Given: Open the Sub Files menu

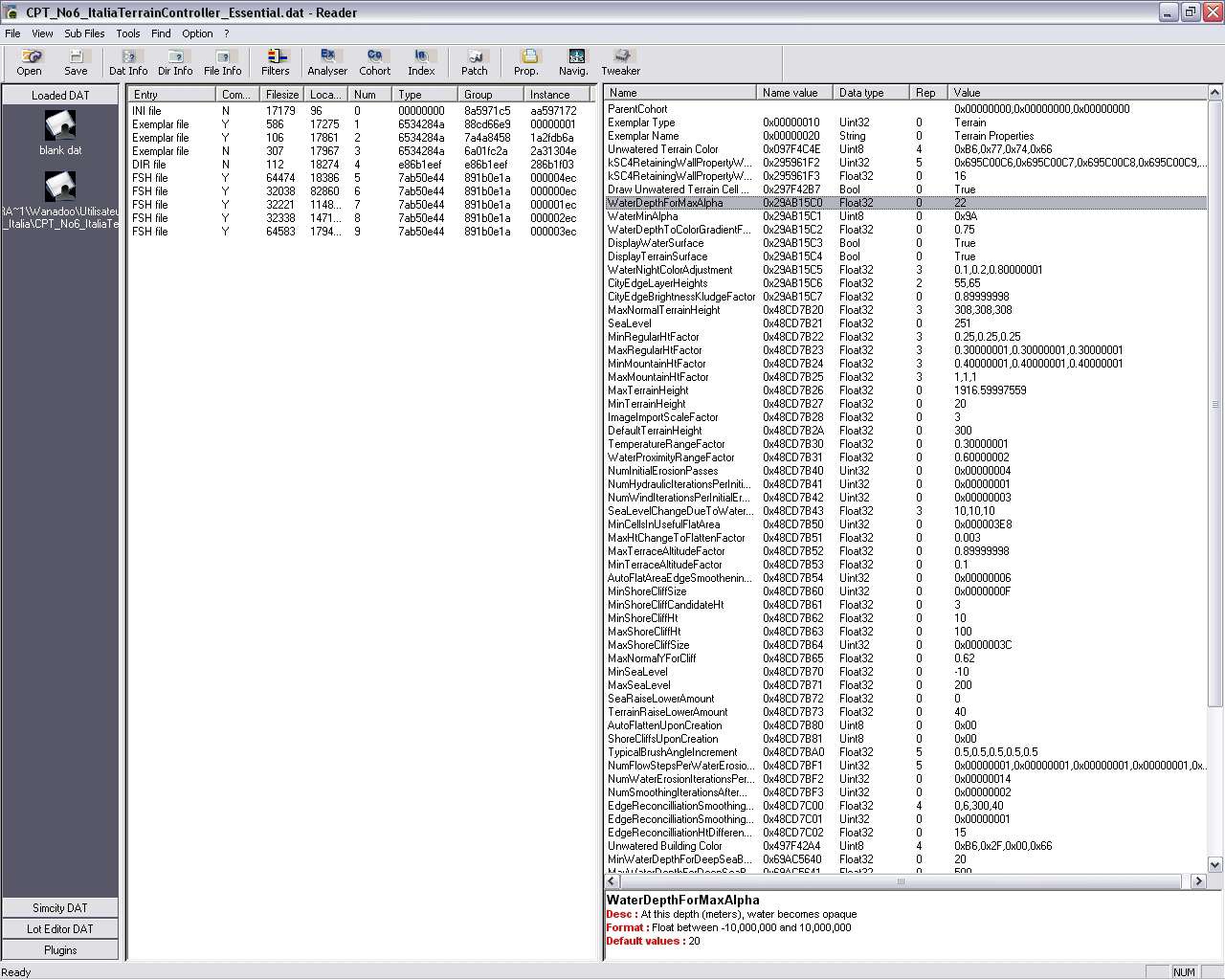Looking at the screenshot, I should (x=84, y=33).
